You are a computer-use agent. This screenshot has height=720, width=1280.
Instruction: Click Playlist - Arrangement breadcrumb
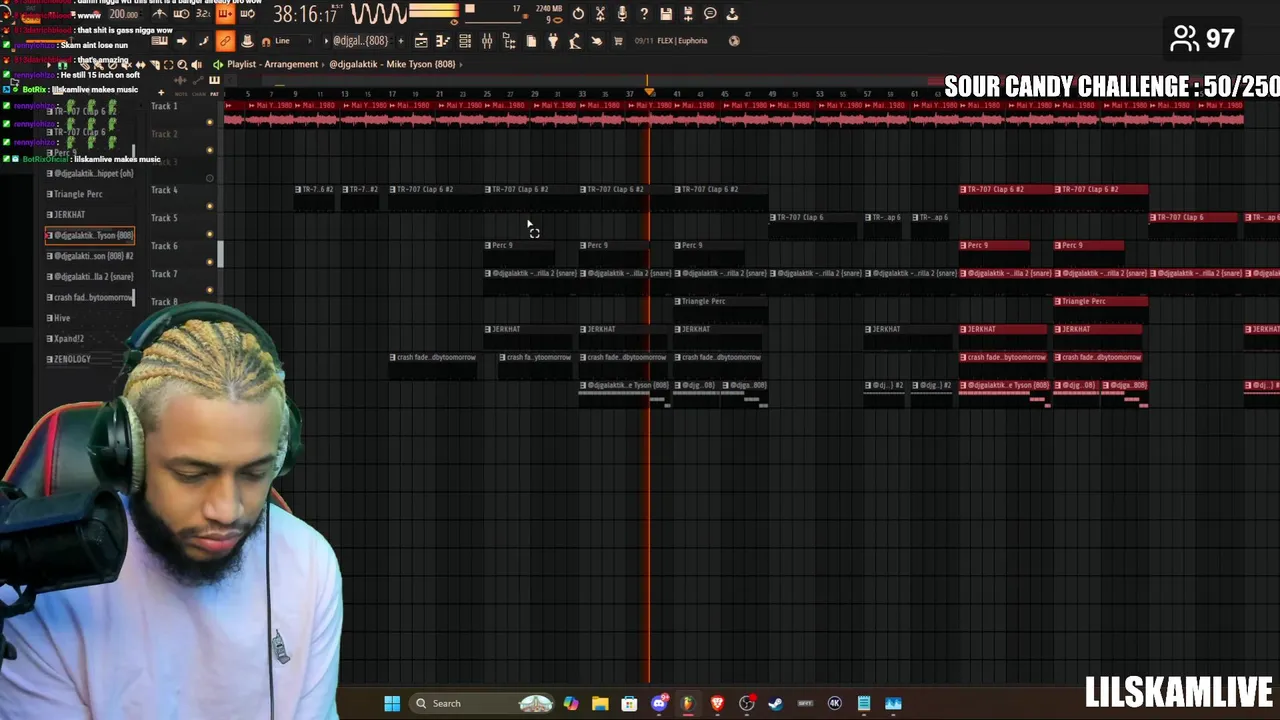(272, 64)
